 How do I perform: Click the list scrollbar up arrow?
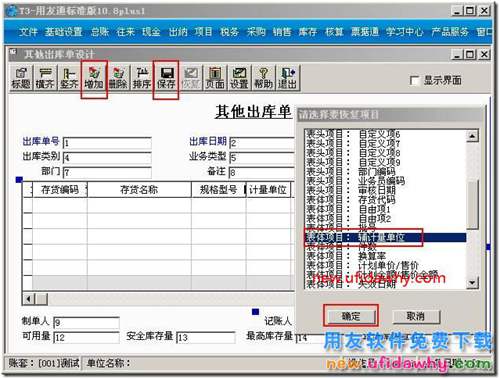click(472, 136)
